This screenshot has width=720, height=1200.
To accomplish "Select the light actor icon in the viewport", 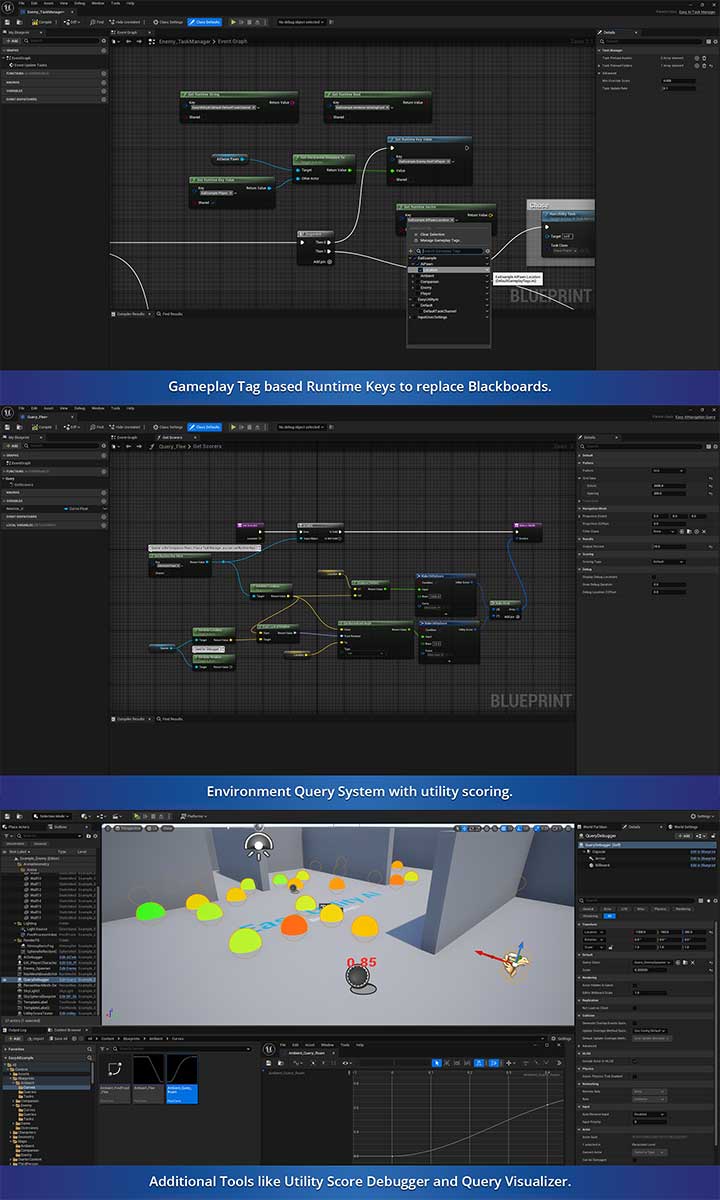I will [x=258, y=848].
